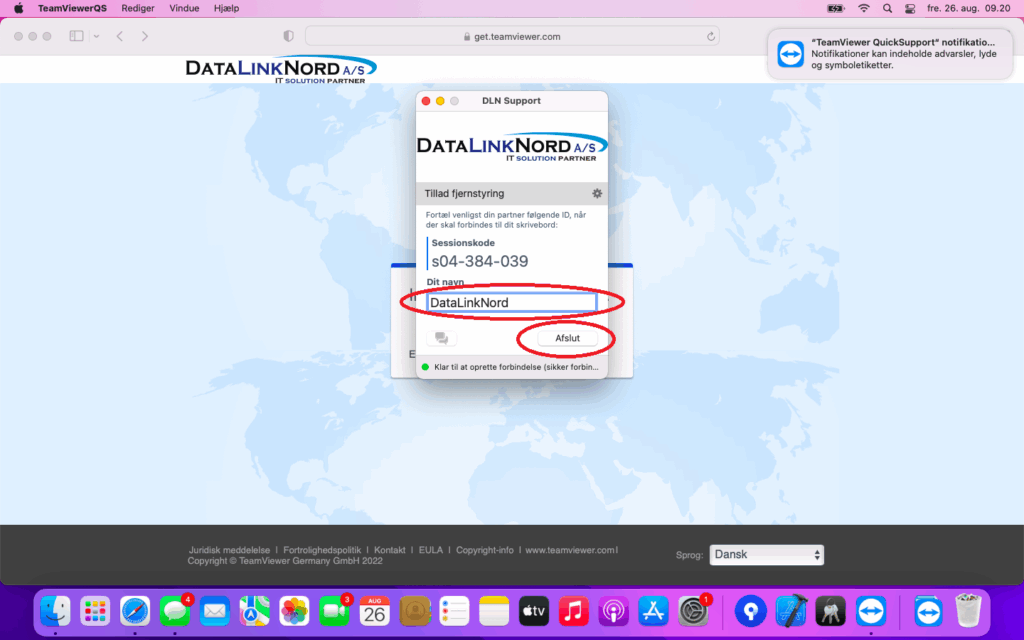Open the Rediger menu
The image size is (1024, 640).
click(x=137, y=8)
